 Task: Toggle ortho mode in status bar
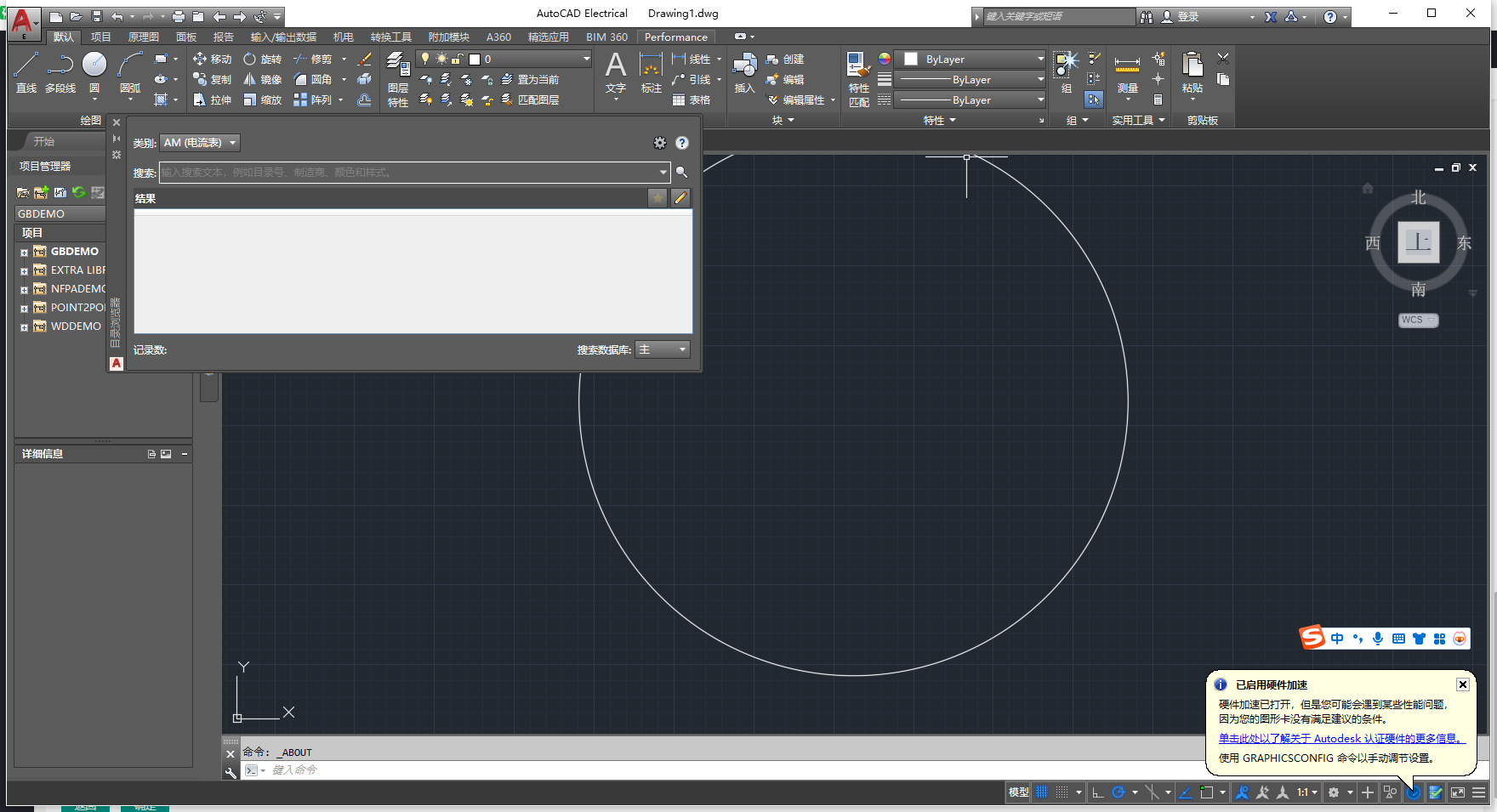(x=1097, y=792)
